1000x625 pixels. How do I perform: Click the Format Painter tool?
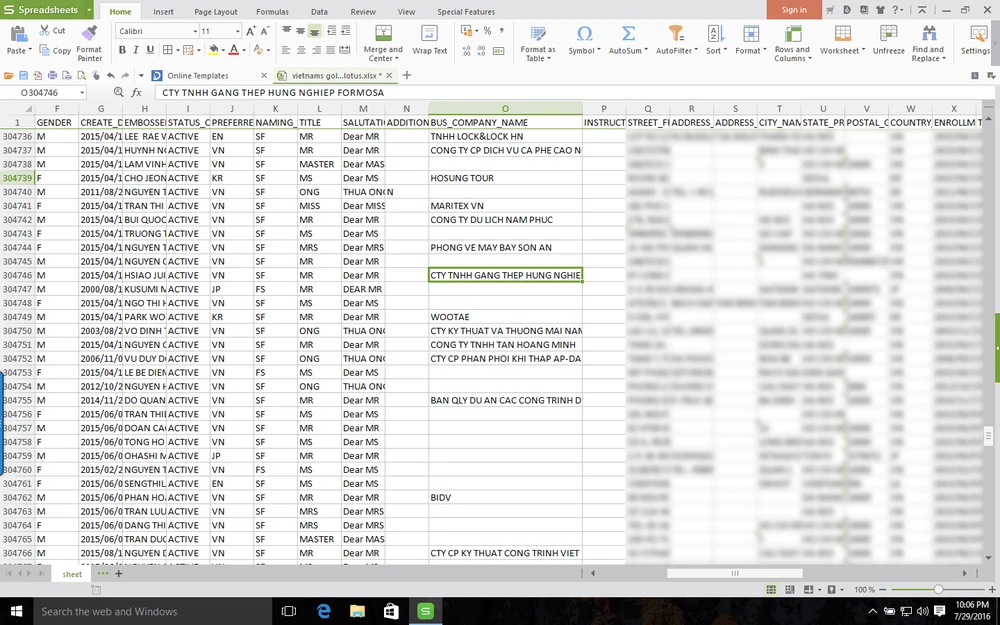coord(89,40)
